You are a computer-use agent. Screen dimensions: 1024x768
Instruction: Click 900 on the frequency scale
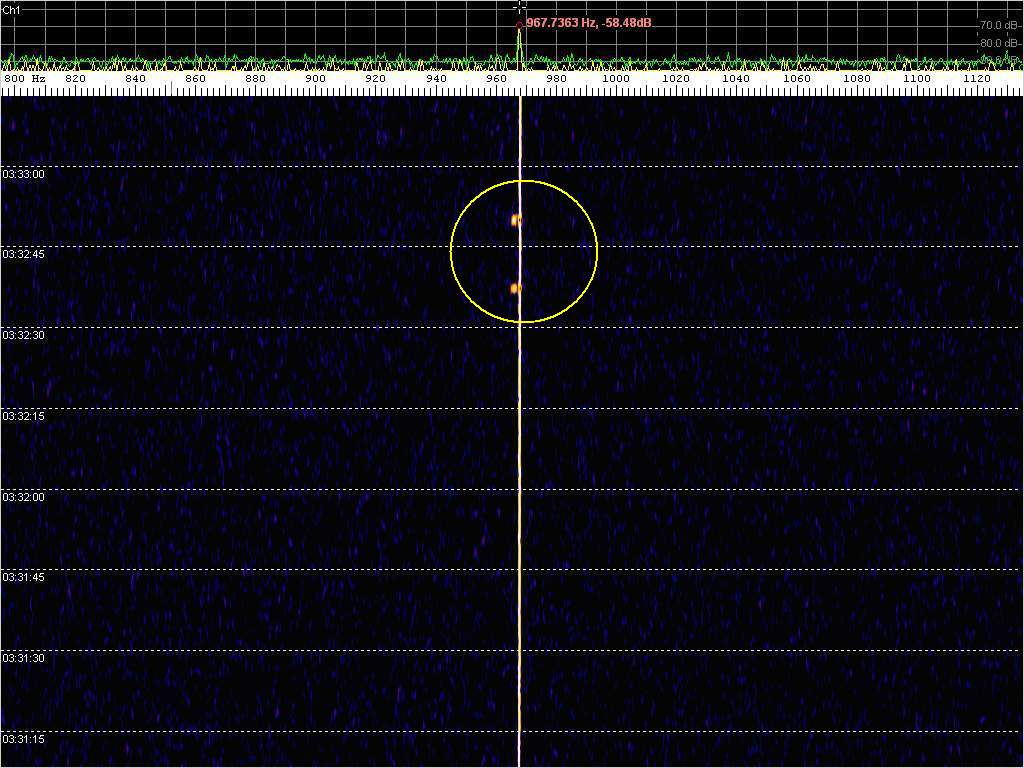pos(315,78)
